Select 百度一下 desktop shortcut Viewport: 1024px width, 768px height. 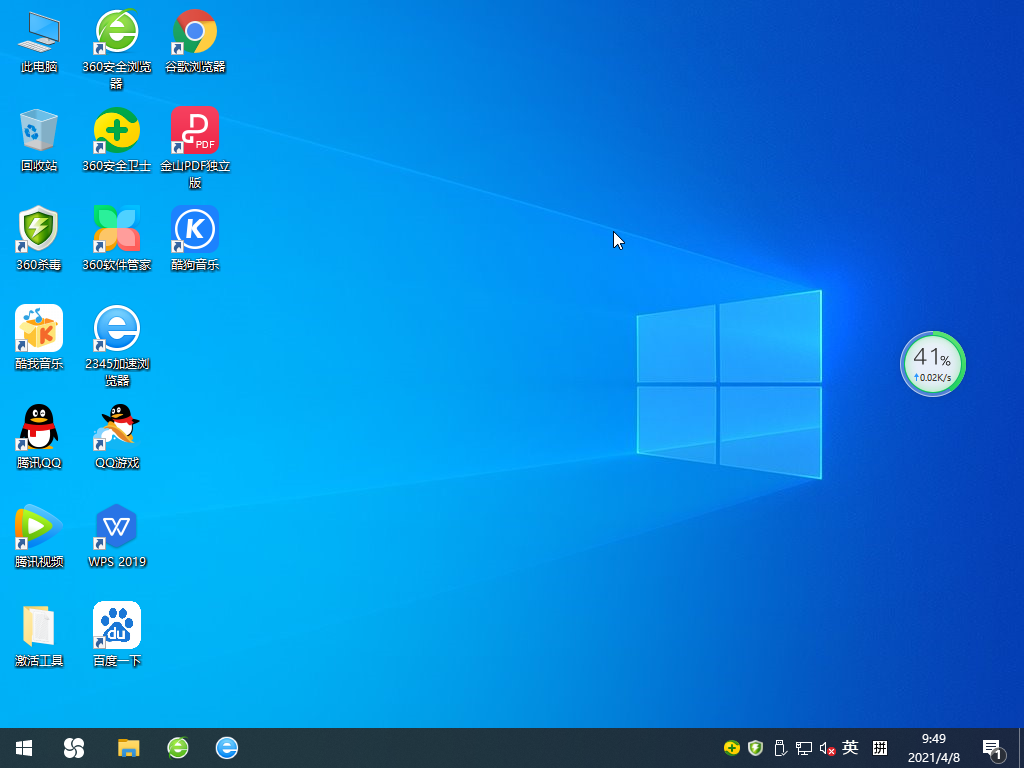click(117, 626)
